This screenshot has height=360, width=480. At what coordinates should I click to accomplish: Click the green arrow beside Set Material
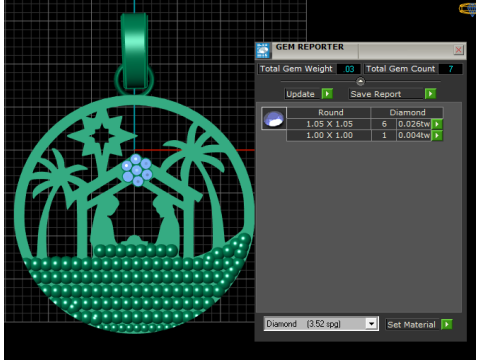click(x=447, y=324)
